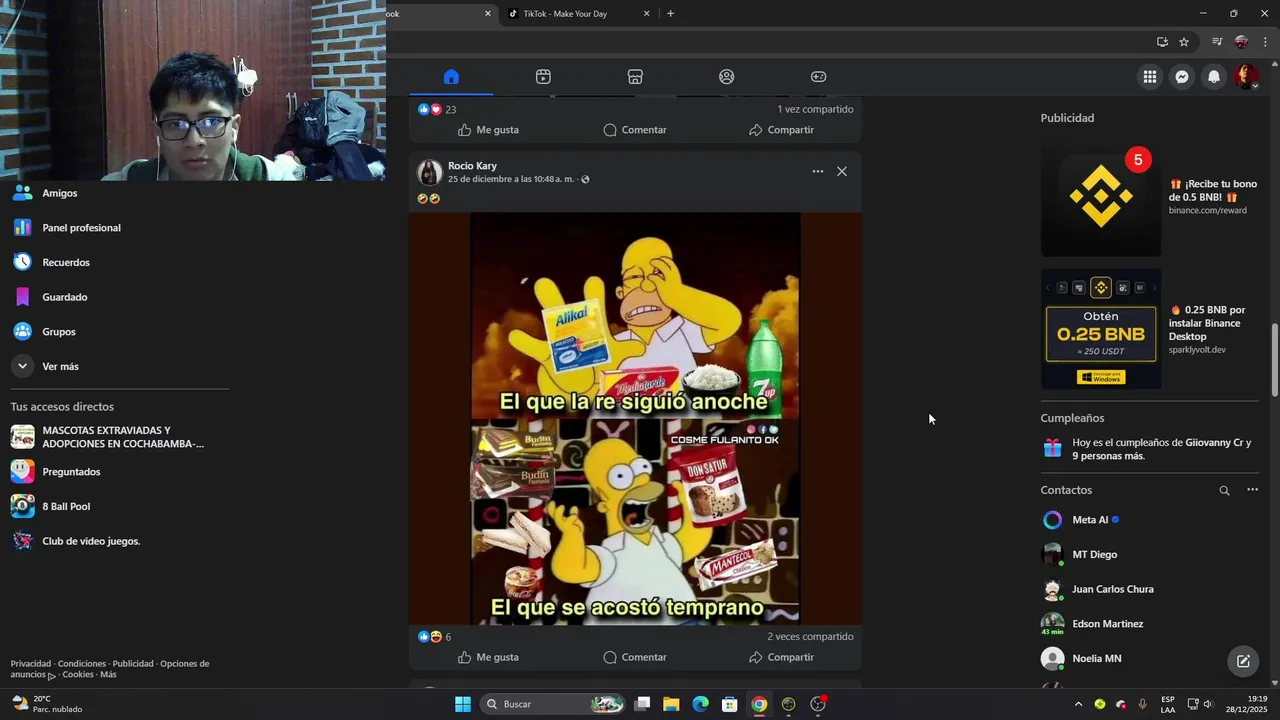Search contacts with the magnifier icon
Viewport: 1280px width, 720px height.
coord(1224,491)
